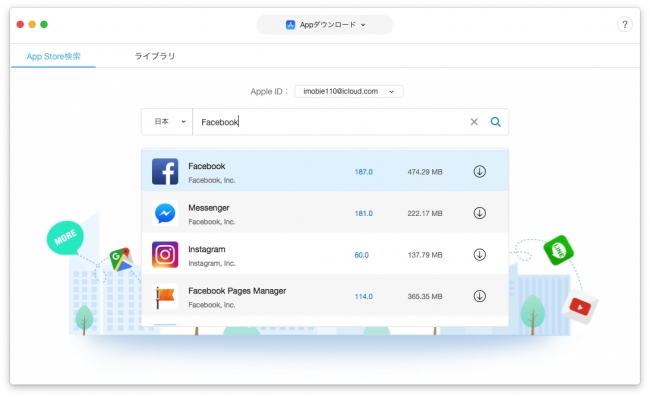Download the Messenger app
Viewport: 650px width, 397px height.
pyautogui.click(x=479, y=213)
